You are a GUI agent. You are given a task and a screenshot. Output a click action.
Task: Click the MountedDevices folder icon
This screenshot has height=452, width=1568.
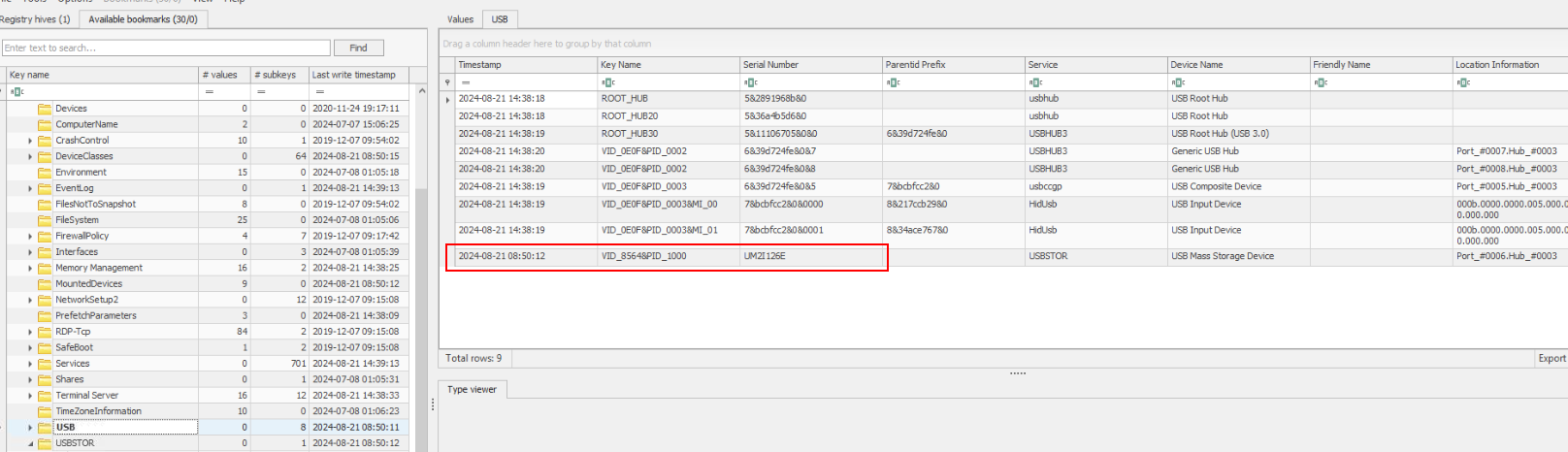click(x=45, y=284)
